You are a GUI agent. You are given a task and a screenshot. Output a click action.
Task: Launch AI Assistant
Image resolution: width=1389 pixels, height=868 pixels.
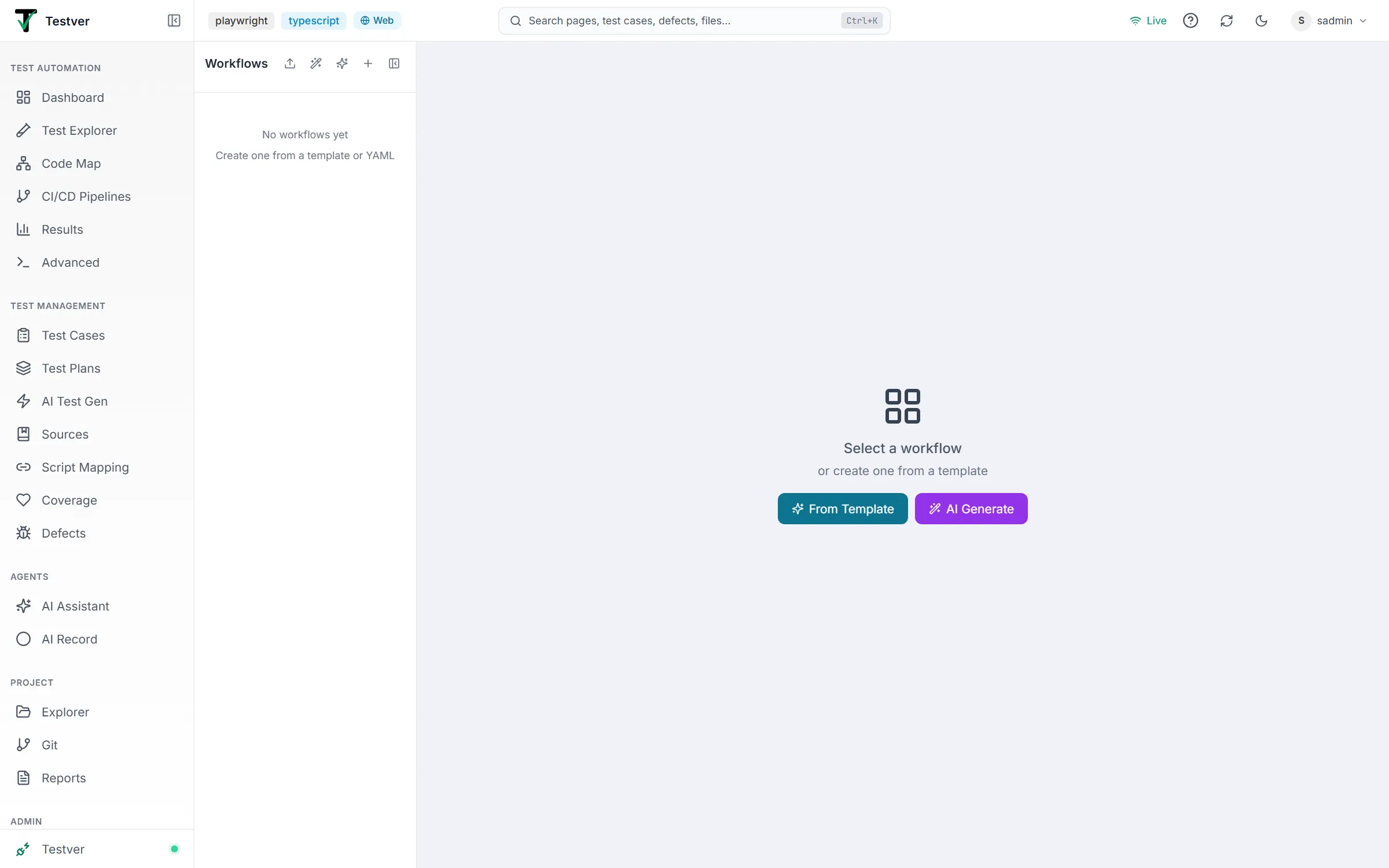tap(97, 606)
